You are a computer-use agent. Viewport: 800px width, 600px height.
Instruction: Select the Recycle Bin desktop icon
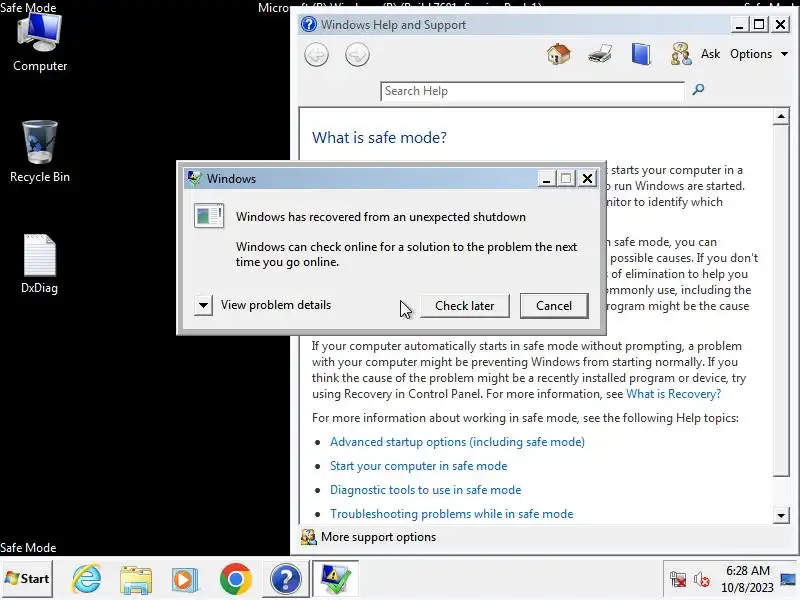(40, 152)
